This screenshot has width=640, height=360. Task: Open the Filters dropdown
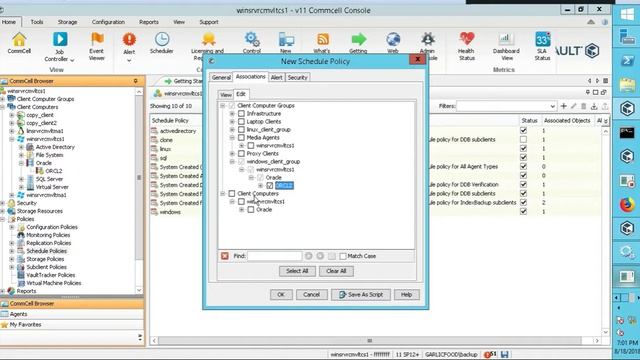(x=552, y=106)
